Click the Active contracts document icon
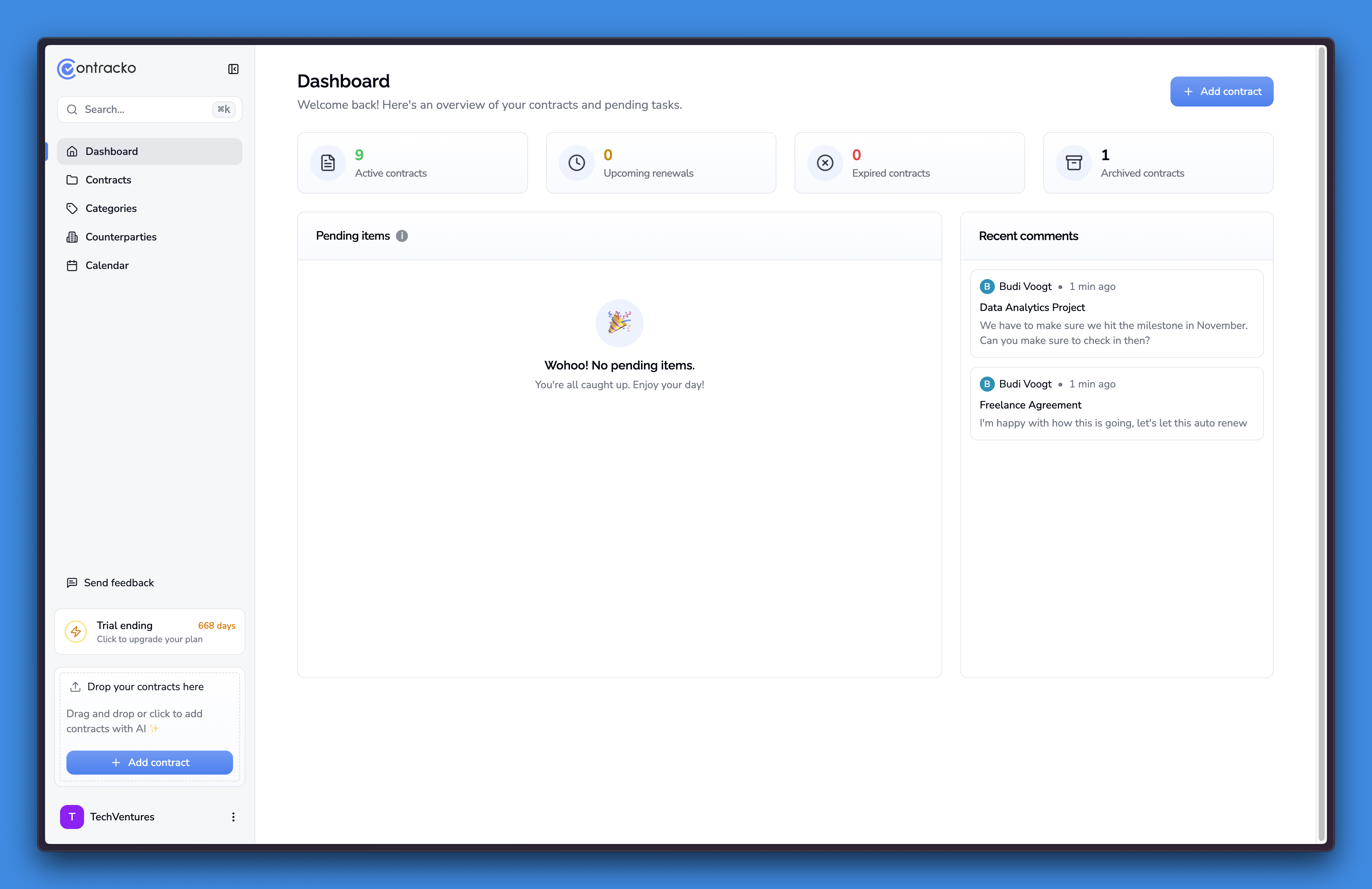 click(x=328, y=162)
